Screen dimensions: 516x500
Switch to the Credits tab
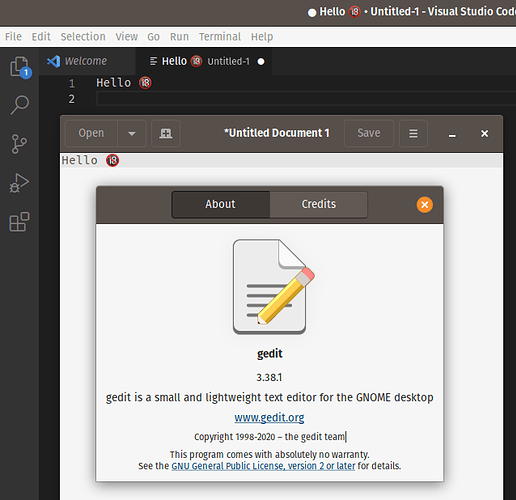(319, 204)
